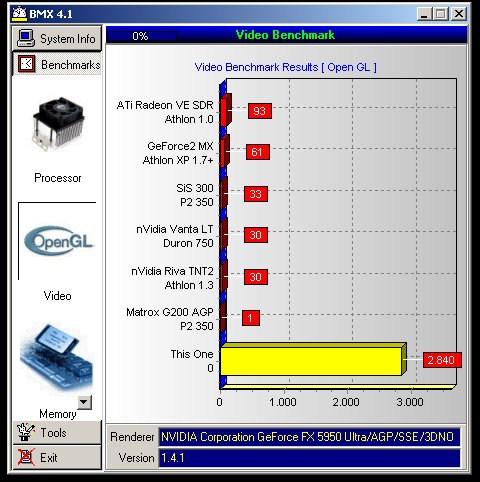Screen dimensions: 480x482
Task: Expand the benchmark list with the down arrow
Action: [x=84, y=402]
